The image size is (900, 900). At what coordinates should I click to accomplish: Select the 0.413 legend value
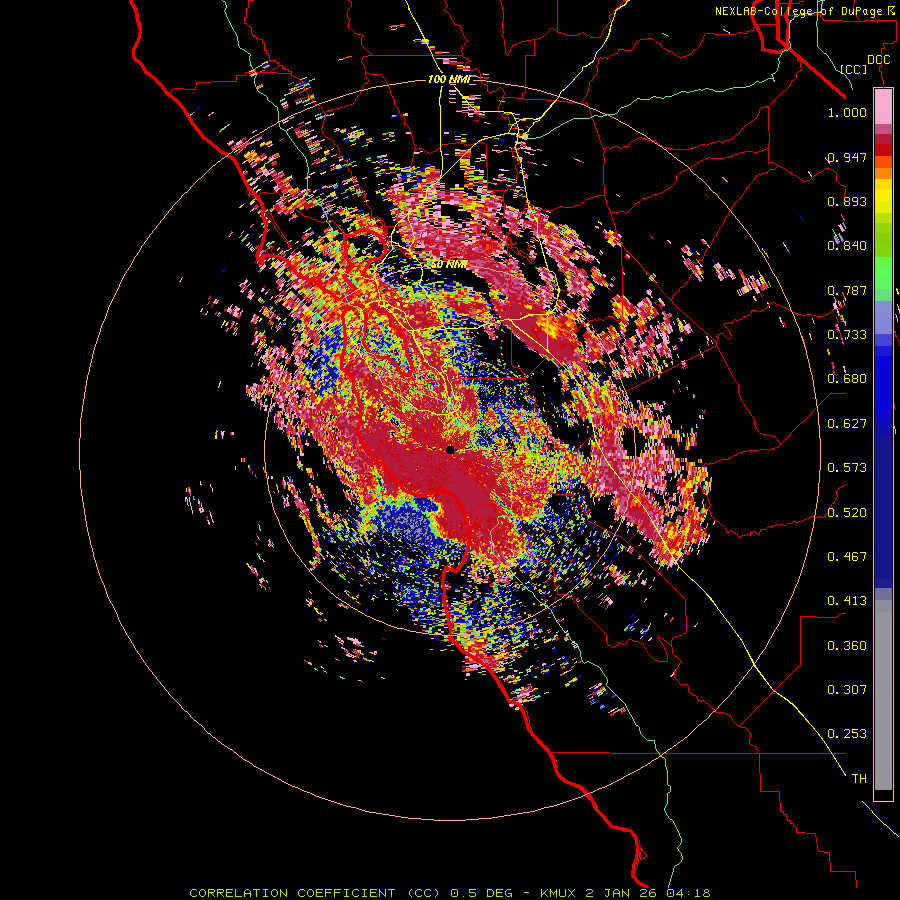tap(847, 601)
